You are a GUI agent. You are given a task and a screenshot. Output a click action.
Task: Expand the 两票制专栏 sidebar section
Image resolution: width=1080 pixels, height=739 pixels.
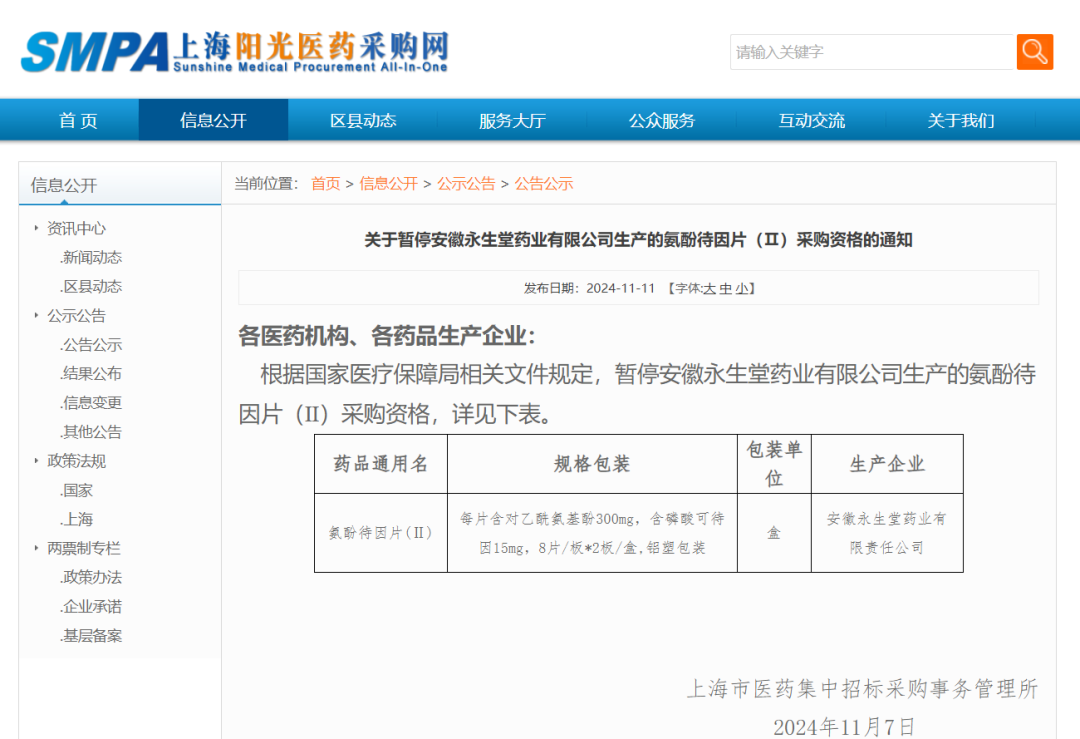[x=84, y=548]
